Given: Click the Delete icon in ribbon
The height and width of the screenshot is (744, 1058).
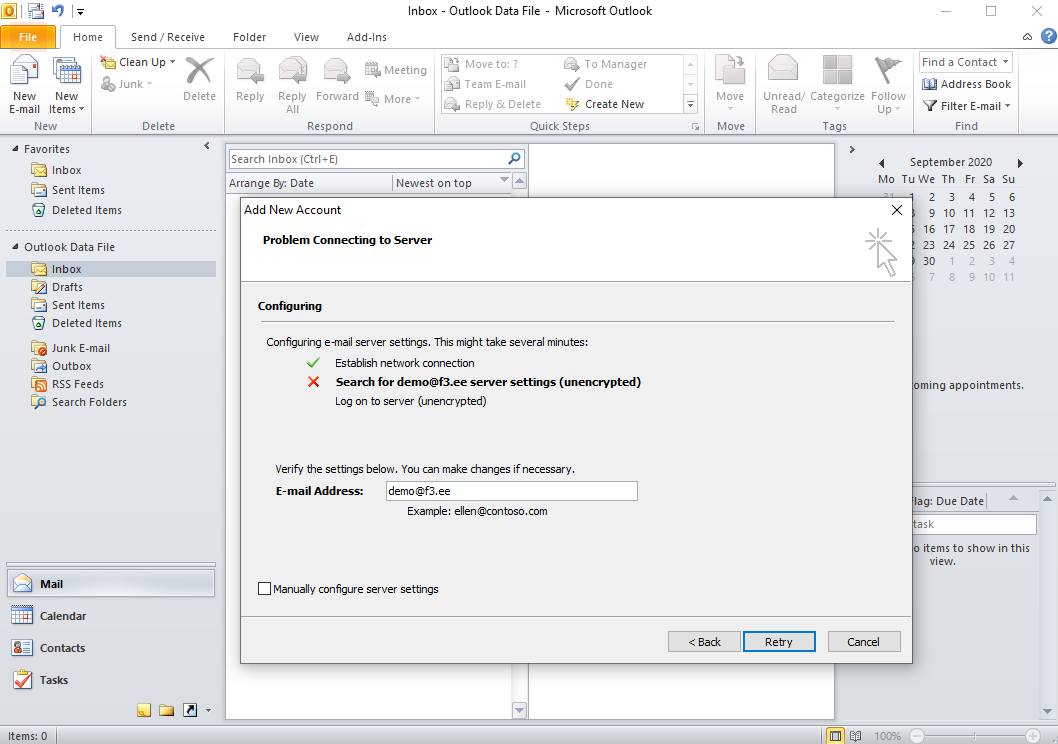Looking at the screenshot, I should point(199,71).
